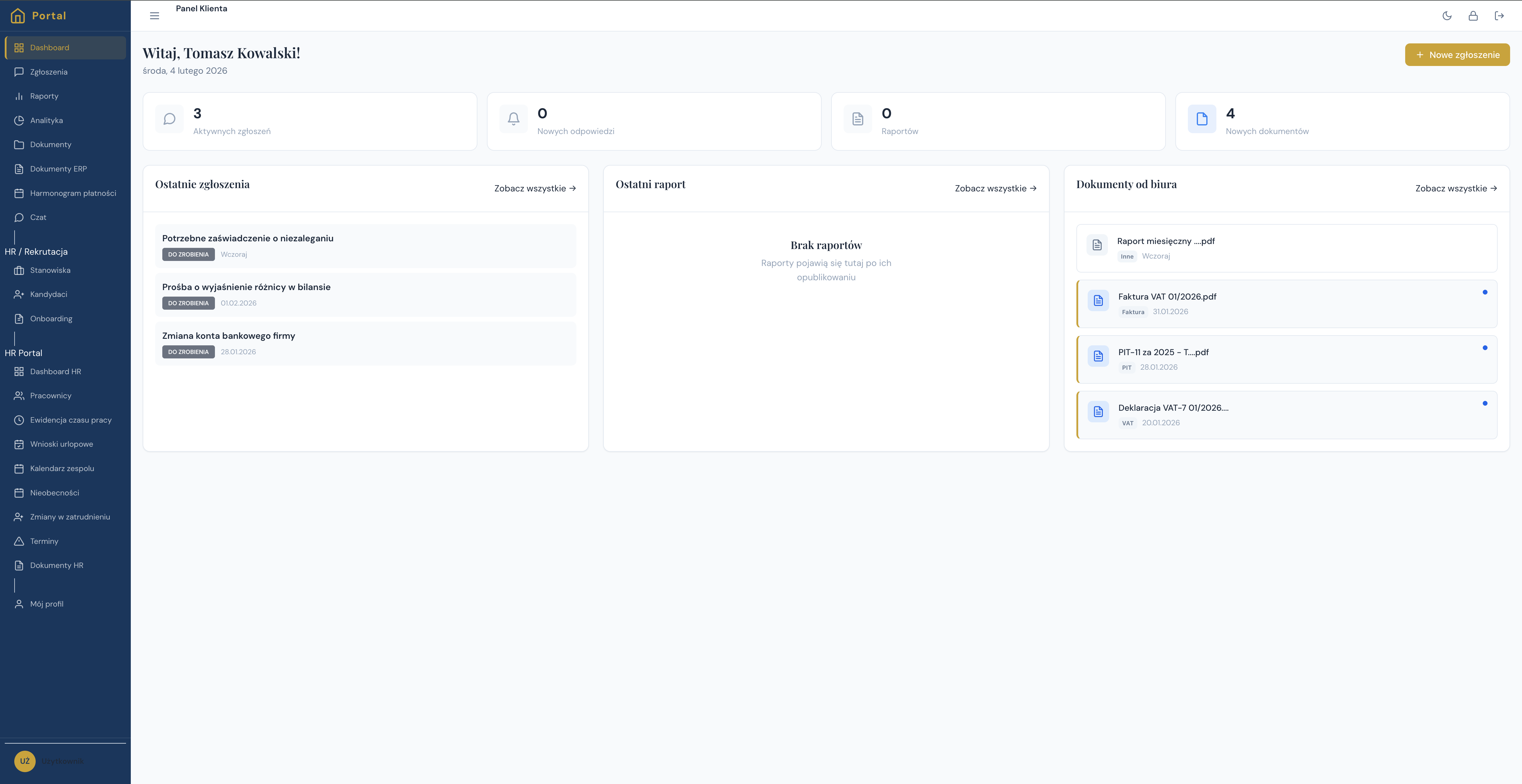Viewport: 1522px width, 784px height.
Task: Open the Harmonogram płatności section
Action: point(73,193)
